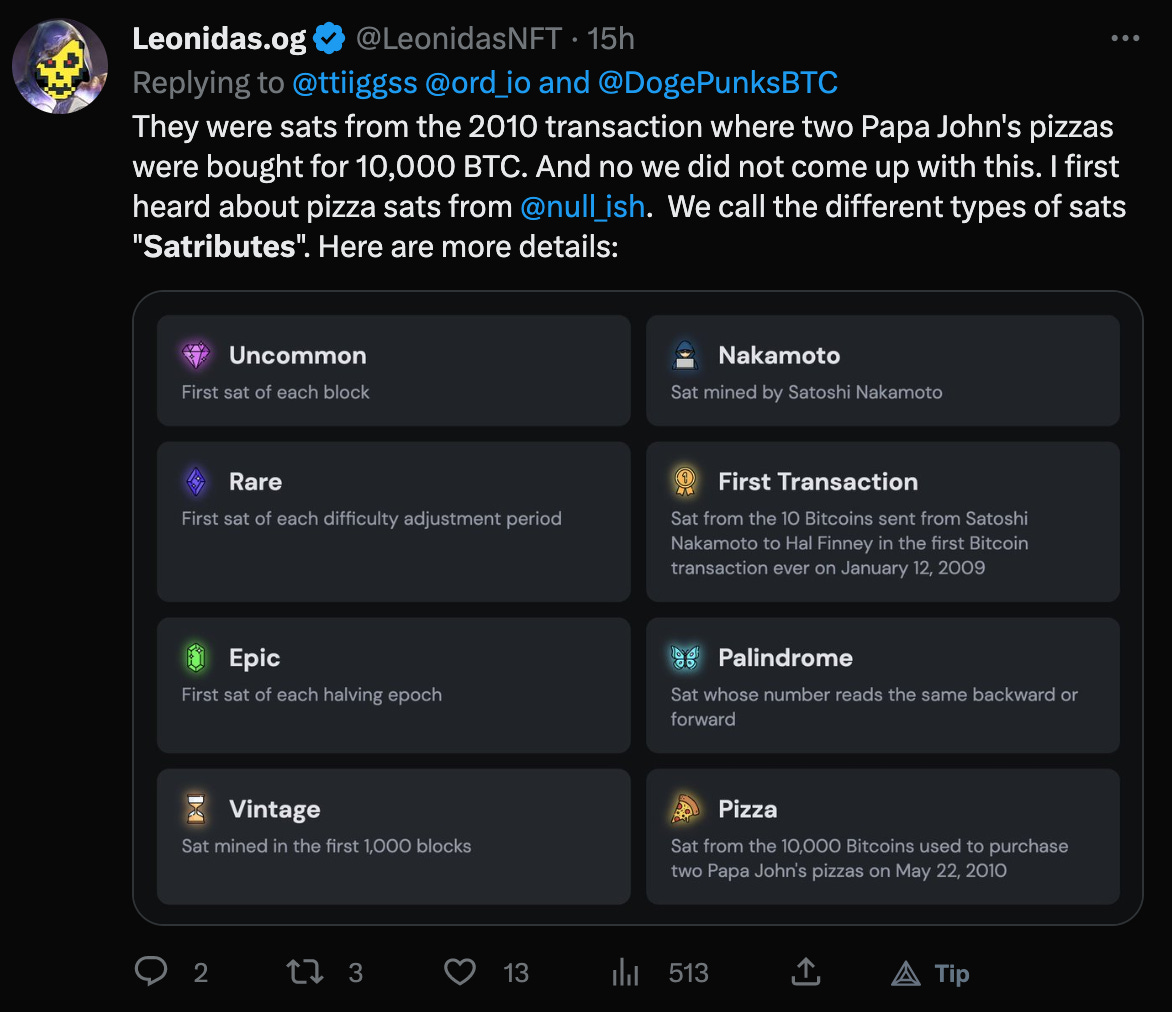Image resolution: width=1172 pixels, height=1012 pixels.
Task: Click the 15h timestamp
Action: tap(611, 39)
